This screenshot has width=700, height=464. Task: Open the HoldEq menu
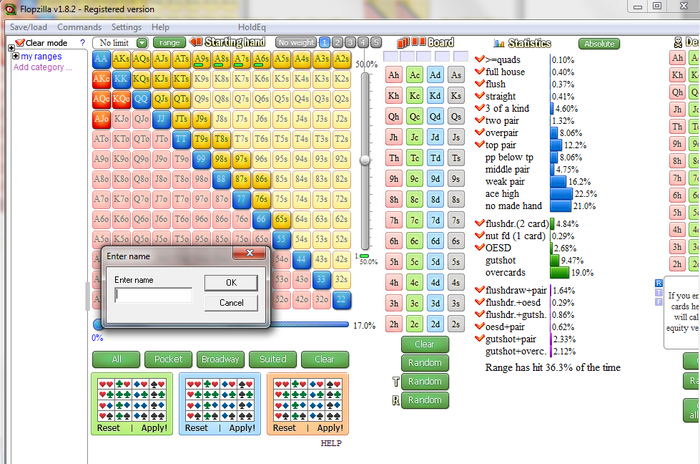point(252,27)
